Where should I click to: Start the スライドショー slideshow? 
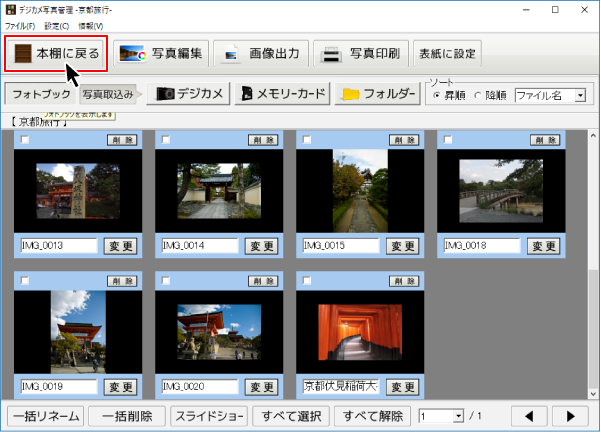click(x=209, y=416)
